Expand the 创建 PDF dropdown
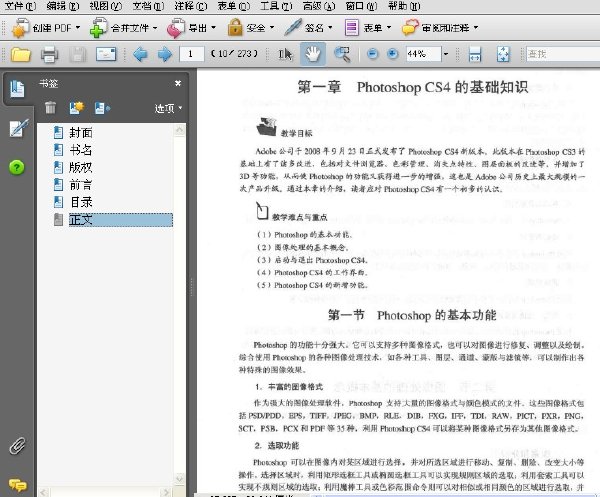The image size is (600, 497). coord(78,28)
